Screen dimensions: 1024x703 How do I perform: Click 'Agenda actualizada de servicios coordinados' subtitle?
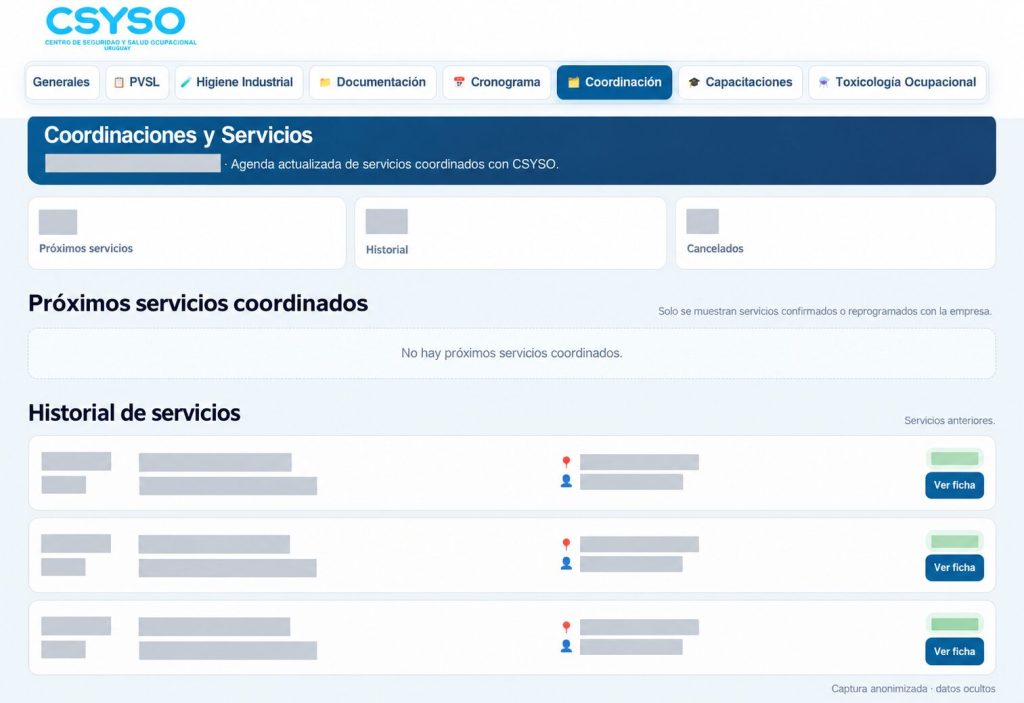[x=394, y=165]
